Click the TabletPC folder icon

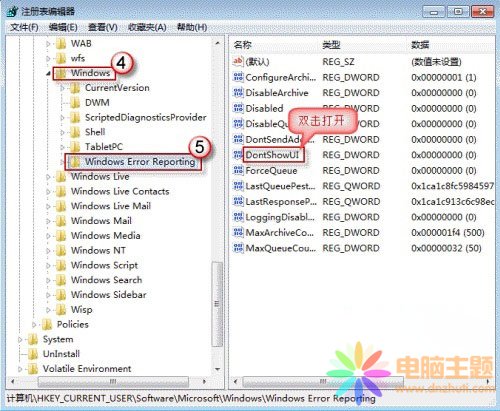pyautogui.click(x=75, y=147)
